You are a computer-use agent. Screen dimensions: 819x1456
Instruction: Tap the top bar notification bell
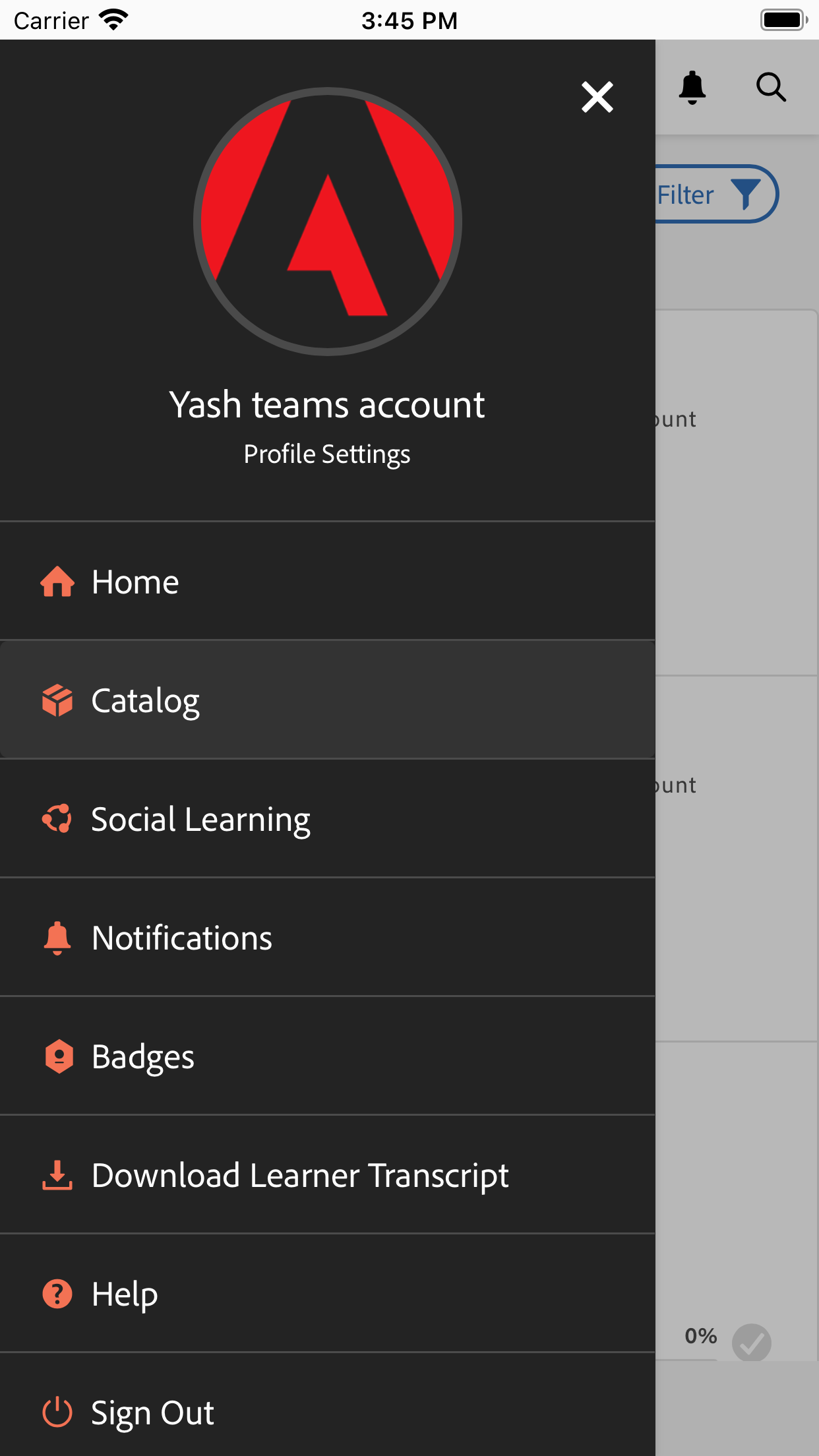tap(692, 87)
